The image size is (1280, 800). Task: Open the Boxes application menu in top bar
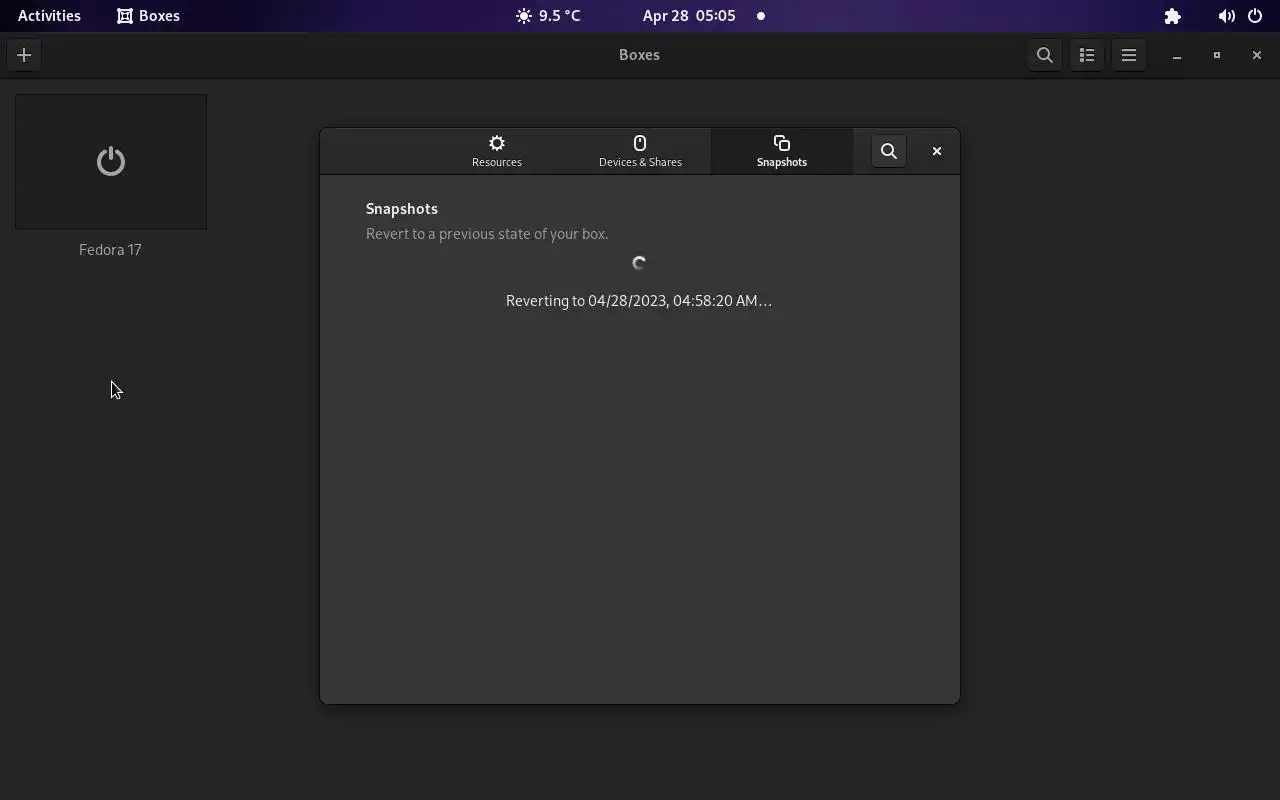(x=148, y=16)
